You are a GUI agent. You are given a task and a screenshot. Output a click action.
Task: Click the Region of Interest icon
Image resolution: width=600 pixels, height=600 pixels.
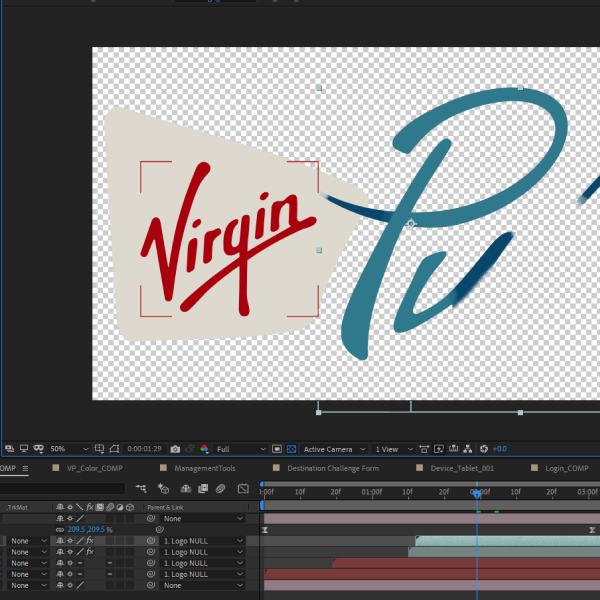coord(277,449)
